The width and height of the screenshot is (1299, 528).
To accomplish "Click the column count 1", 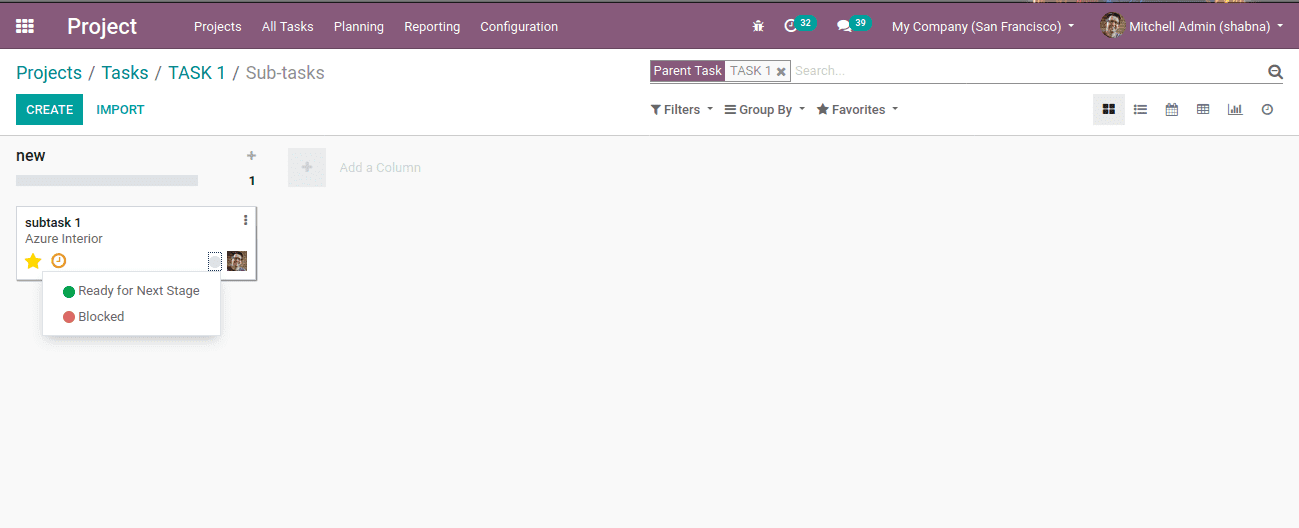I will 252,181.
